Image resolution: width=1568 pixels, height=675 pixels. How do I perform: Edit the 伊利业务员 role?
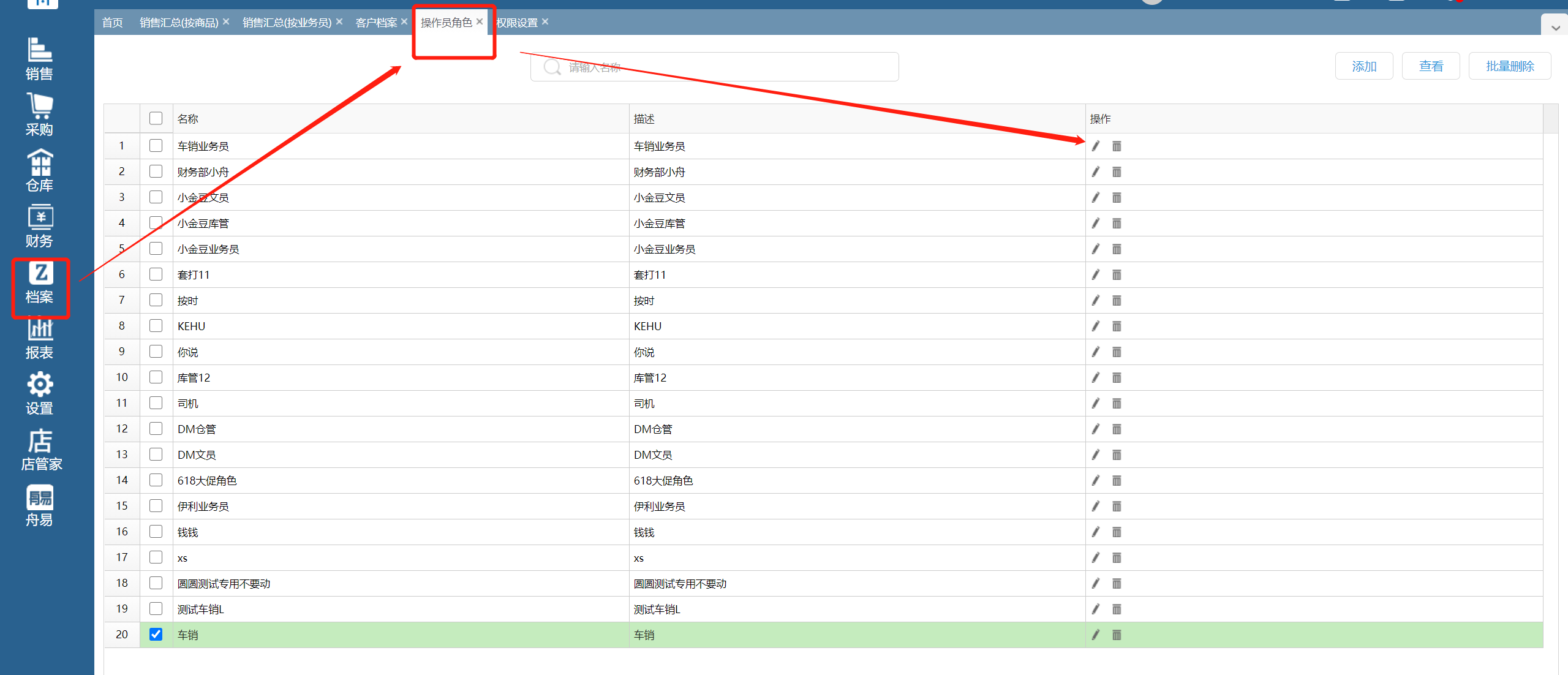[1096, 506]
